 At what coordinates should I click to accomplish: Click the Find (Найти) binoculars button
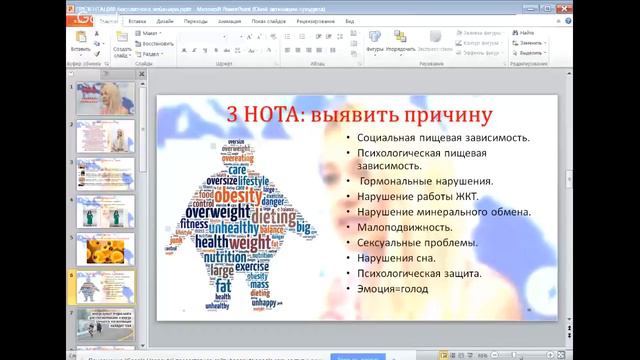(523, 33)
